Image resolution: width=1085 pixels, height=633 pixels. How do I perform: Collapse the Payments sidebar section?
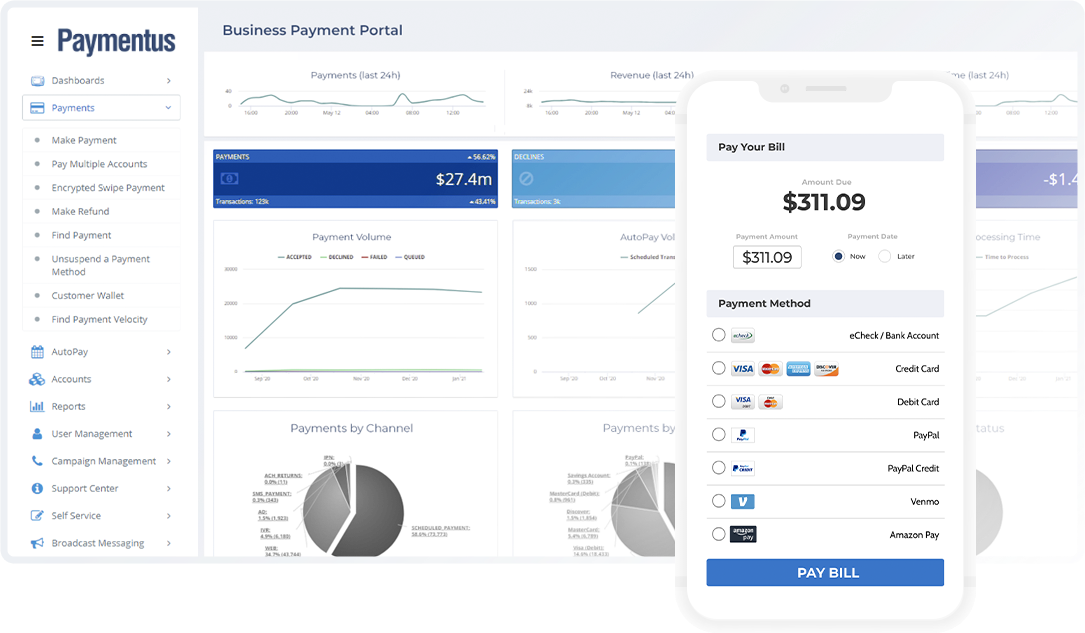(x=168, y=108)
